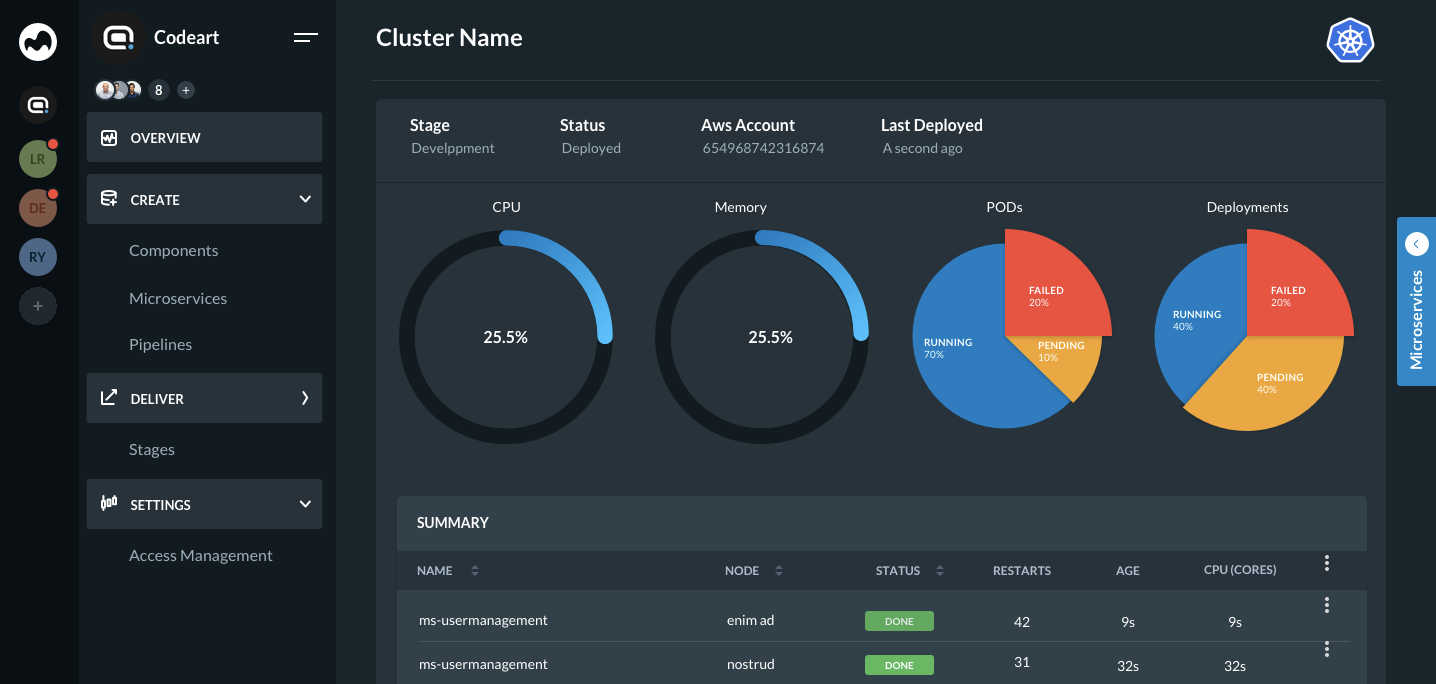Click the node cell enim ad
The height and width of the screenshot is (684, 1436).
[x=751, y=620]
